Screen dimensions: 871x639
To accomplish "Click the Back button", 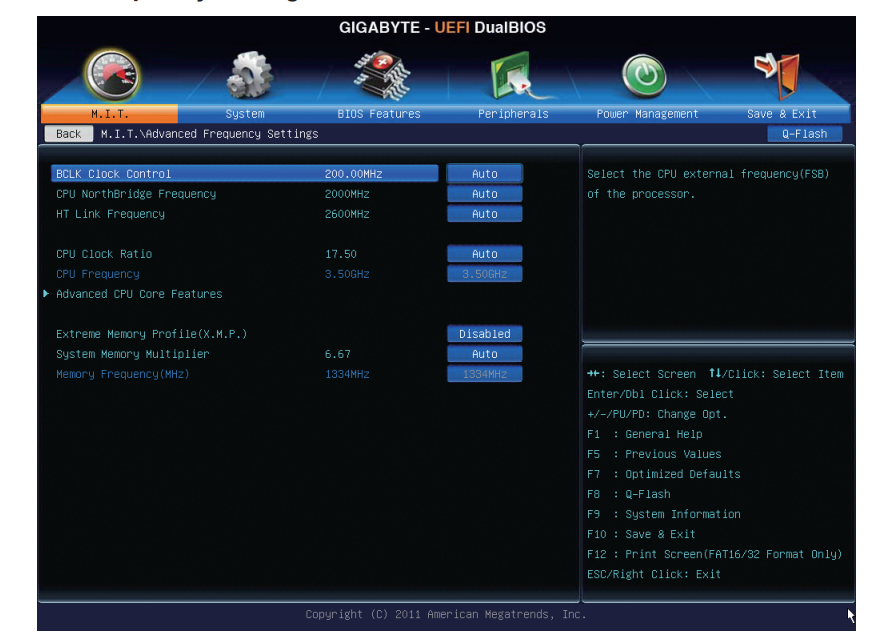I will (68, 134).
